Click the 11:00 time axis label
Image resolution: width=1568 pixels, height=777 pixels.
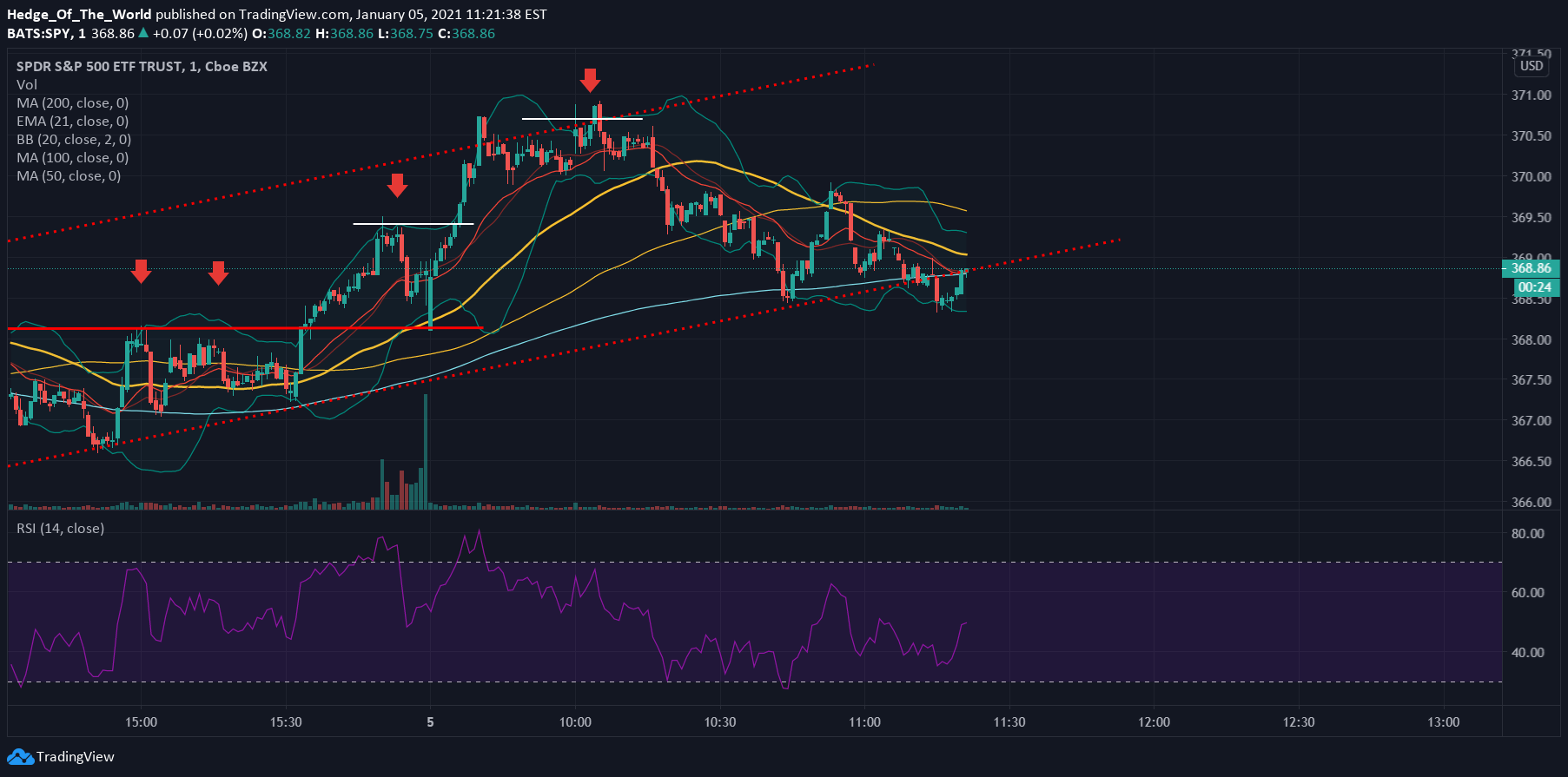864,722
